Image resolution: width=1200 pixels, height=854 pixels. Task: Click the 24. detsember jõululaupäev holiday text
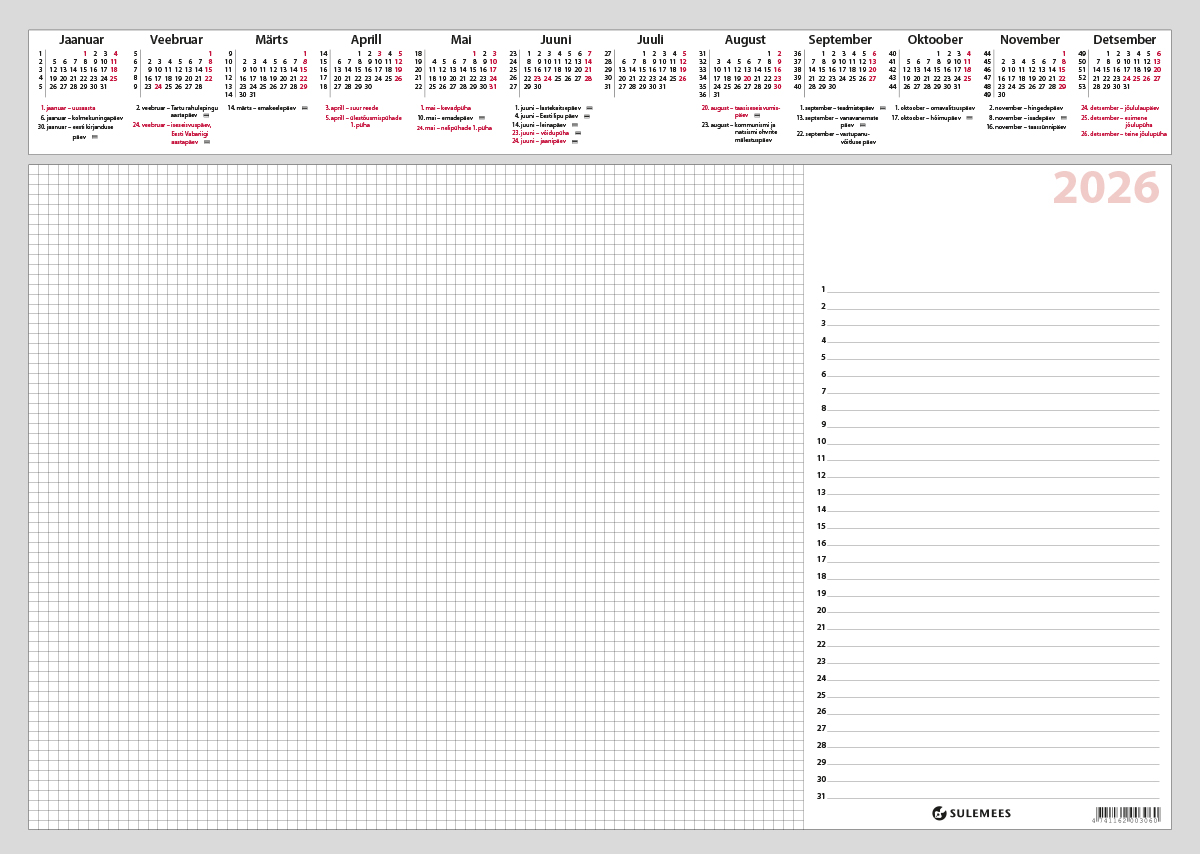(x=1119, y=107)
